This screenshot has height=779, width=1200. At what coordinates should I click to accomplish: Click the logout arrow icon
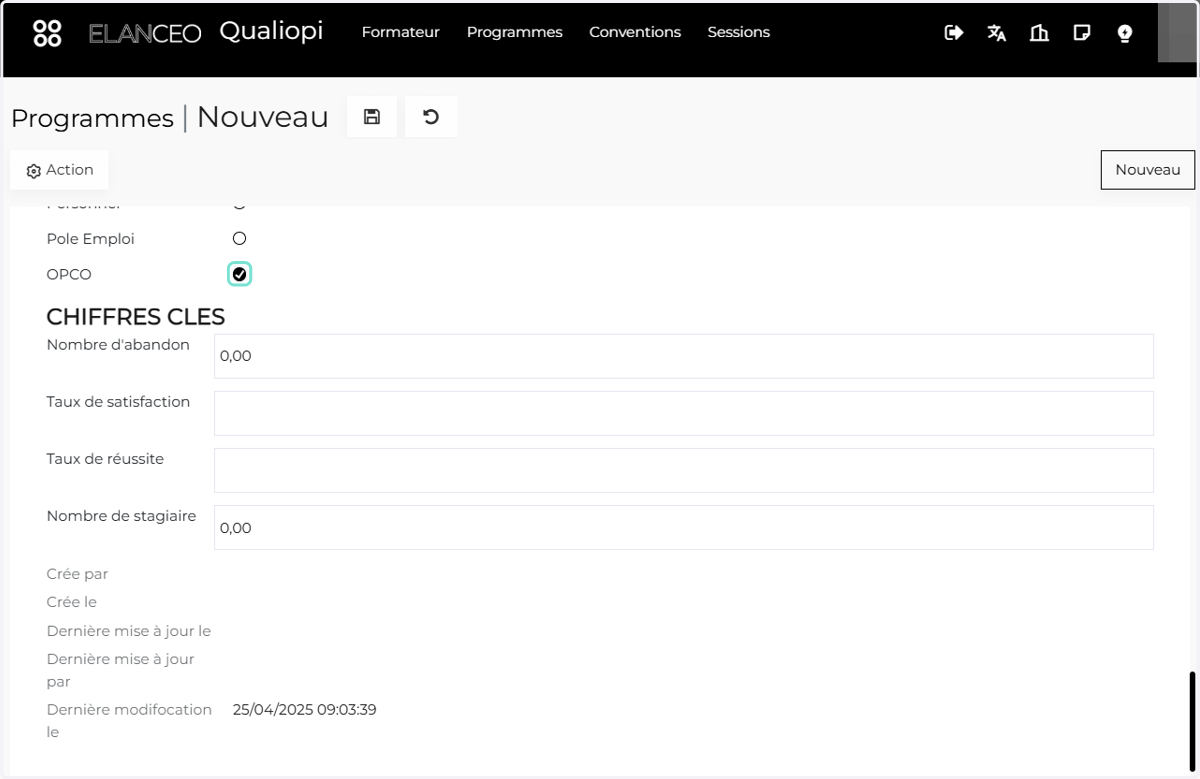[x=954, y=33]
